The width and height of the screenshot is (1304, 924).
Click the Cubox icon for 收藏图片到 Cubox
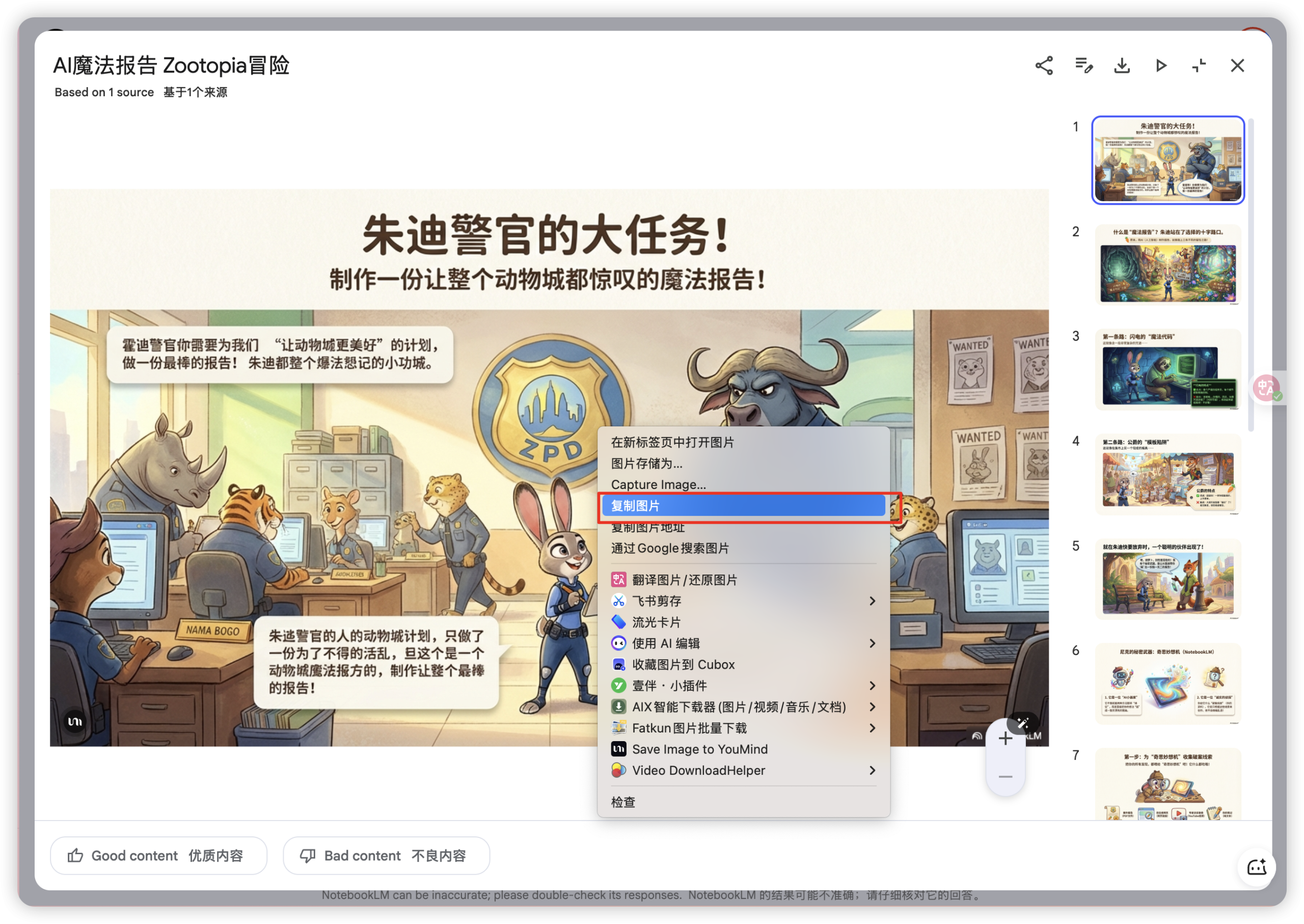click(618, 664)
